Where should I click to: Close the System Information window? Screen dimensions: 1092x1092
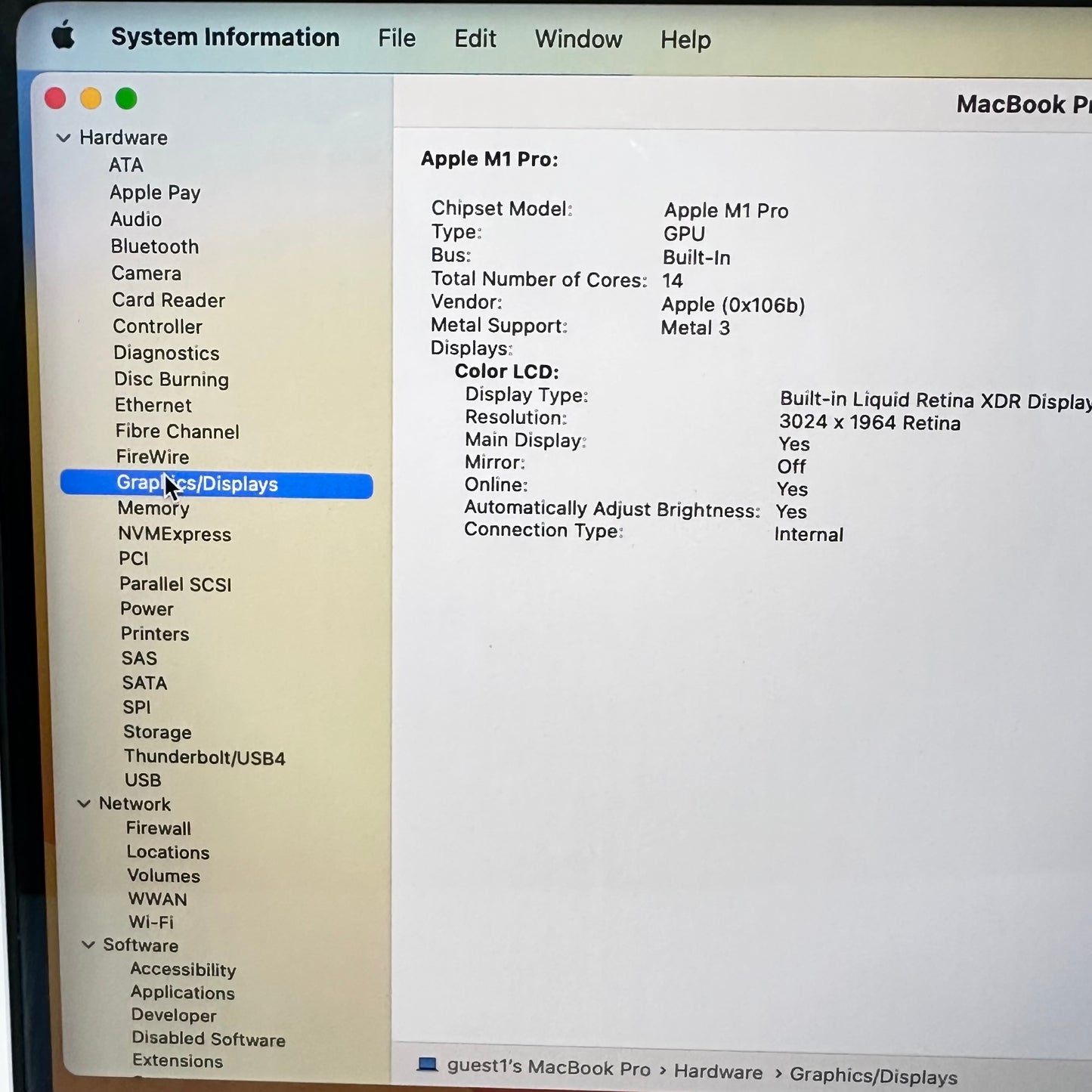click(55, 98)
